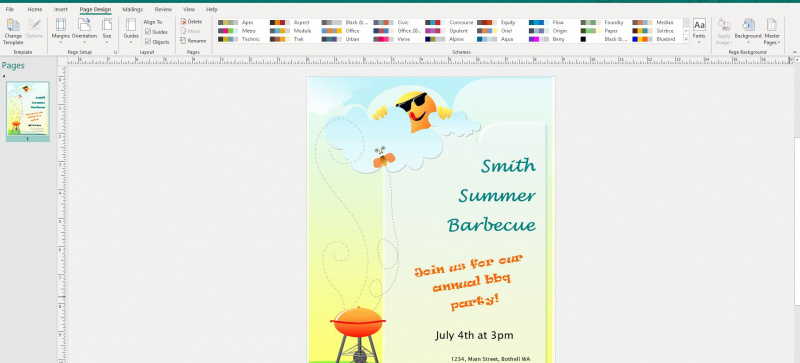Open the layout Guides gallery
The image size is (800, 363).
click(131, 31)
